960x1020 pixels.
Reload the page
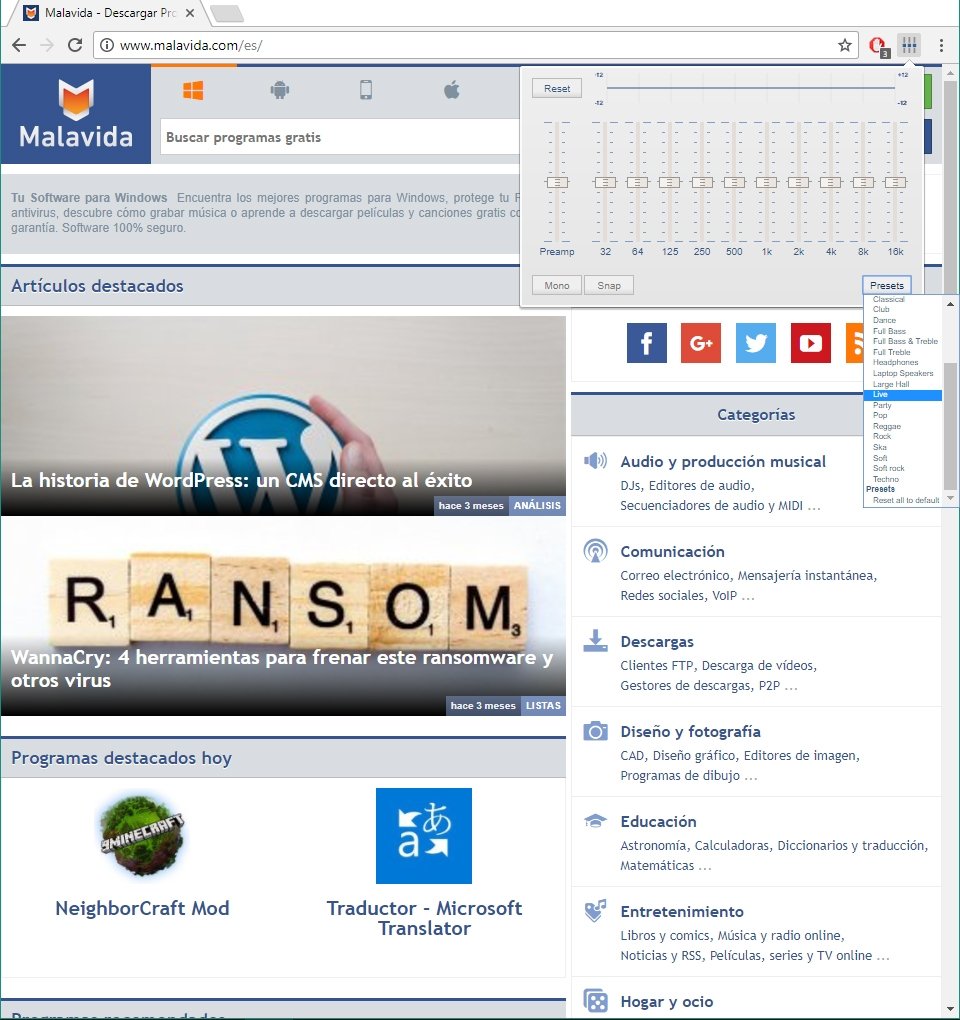click(75, 45)
